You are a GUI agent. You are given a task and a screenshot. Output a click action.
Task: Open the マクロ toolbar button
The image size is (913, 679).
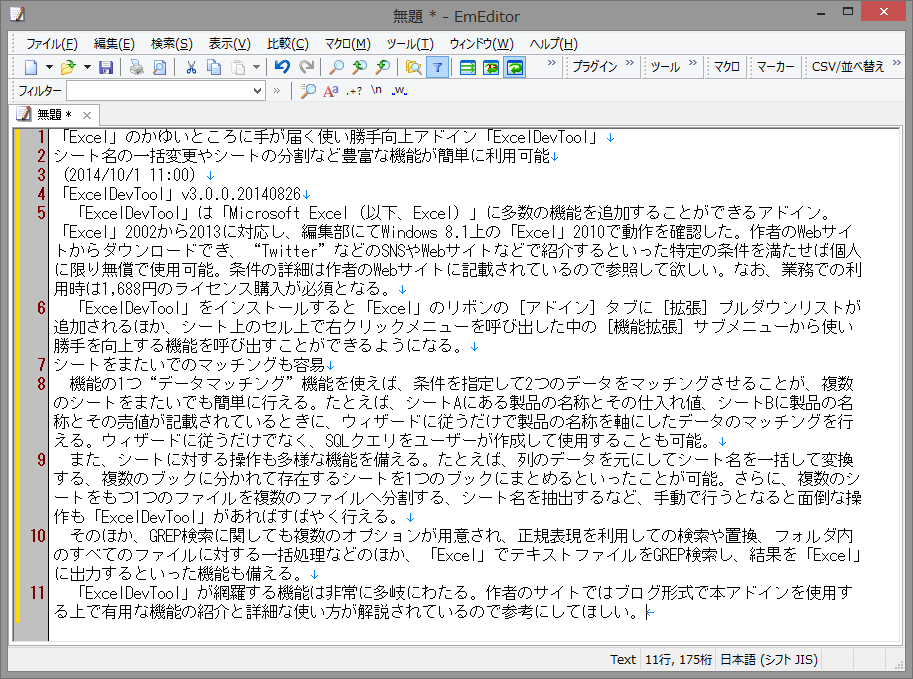(727, 67)
